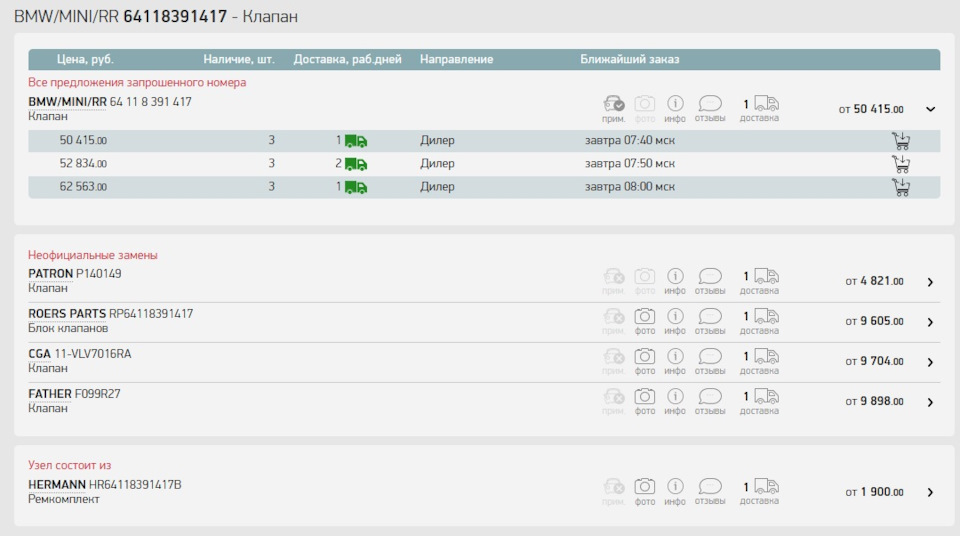View photo of FATHER F099R27
Image resolution: width=960 pixels, height=536 pixels.
tap(644, 396)
